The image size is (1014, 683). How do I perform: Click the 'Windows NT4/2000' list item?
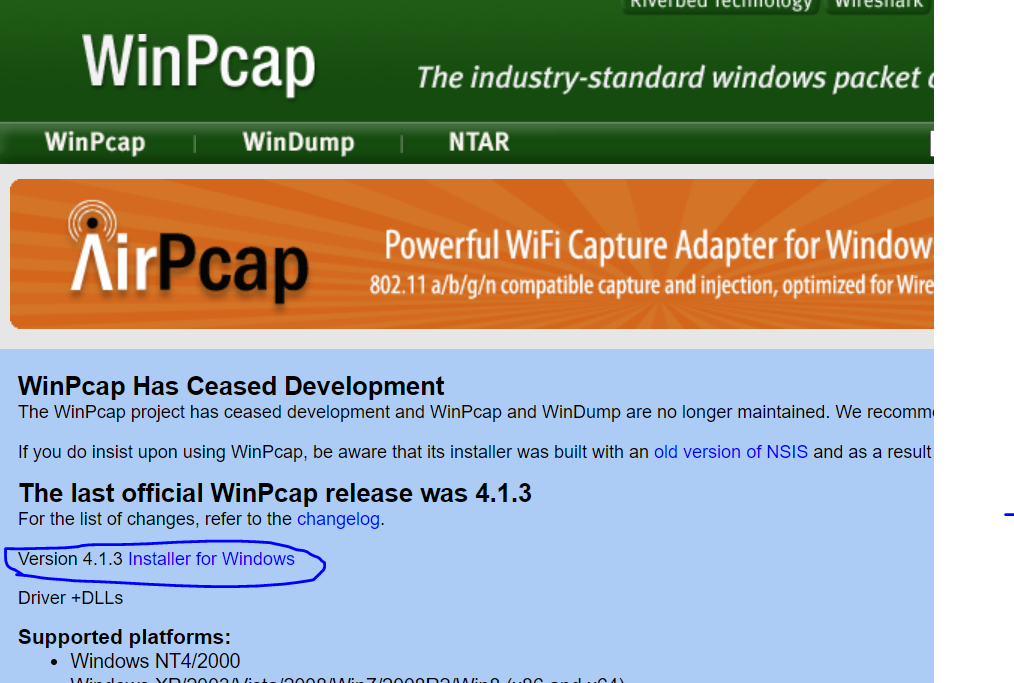[155, 661]
